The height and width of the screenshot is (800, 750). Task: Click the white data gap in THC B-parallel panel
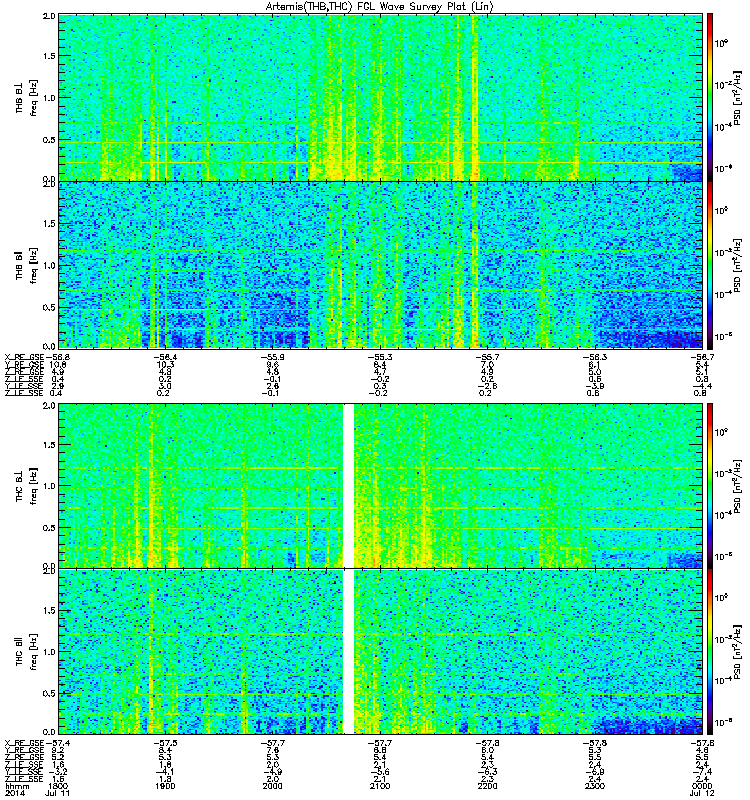click(x=348, y=652)
